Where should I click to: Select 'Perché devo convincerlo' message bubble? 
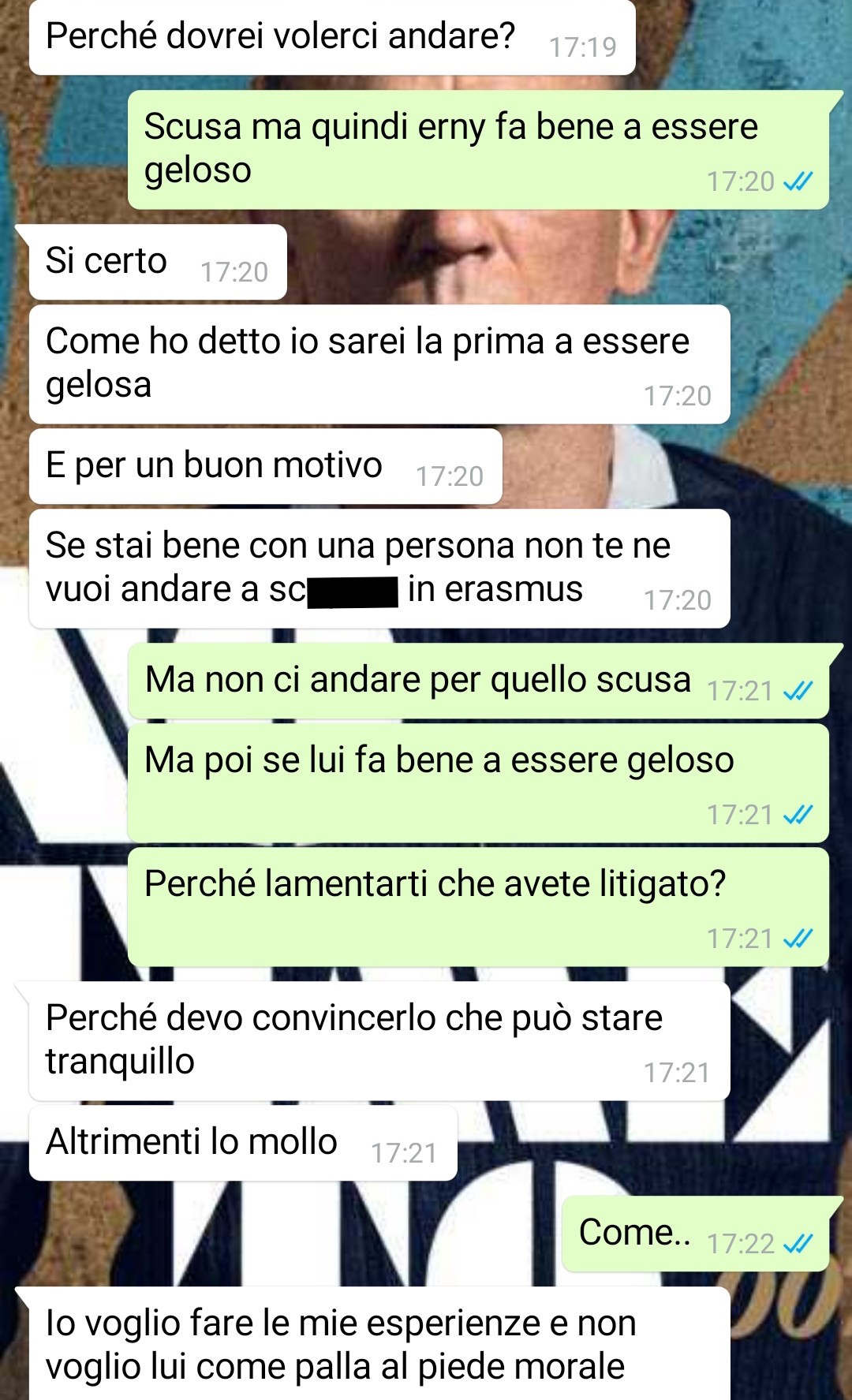(379, 1041)
